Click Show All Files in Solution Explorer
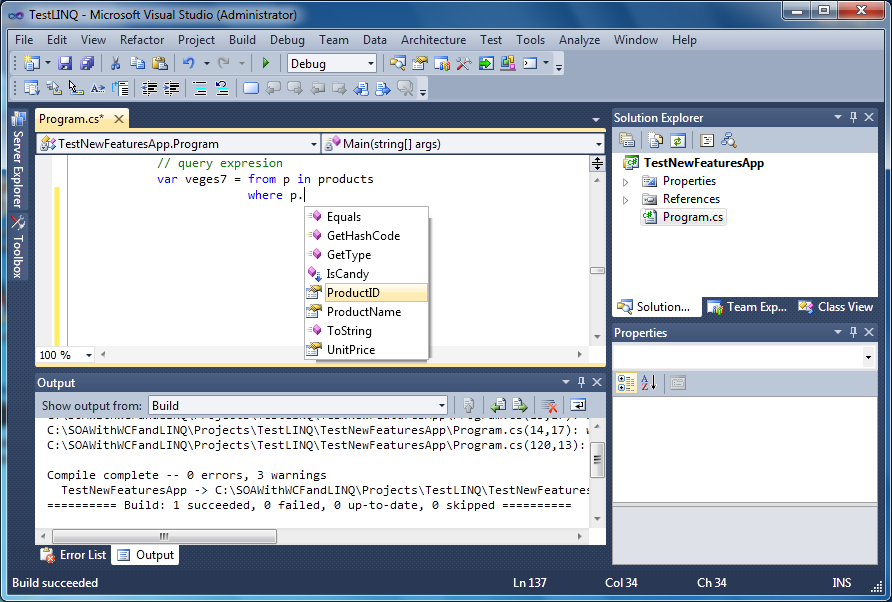The width and height of the screenshot is (892, 602). (656, 140)
